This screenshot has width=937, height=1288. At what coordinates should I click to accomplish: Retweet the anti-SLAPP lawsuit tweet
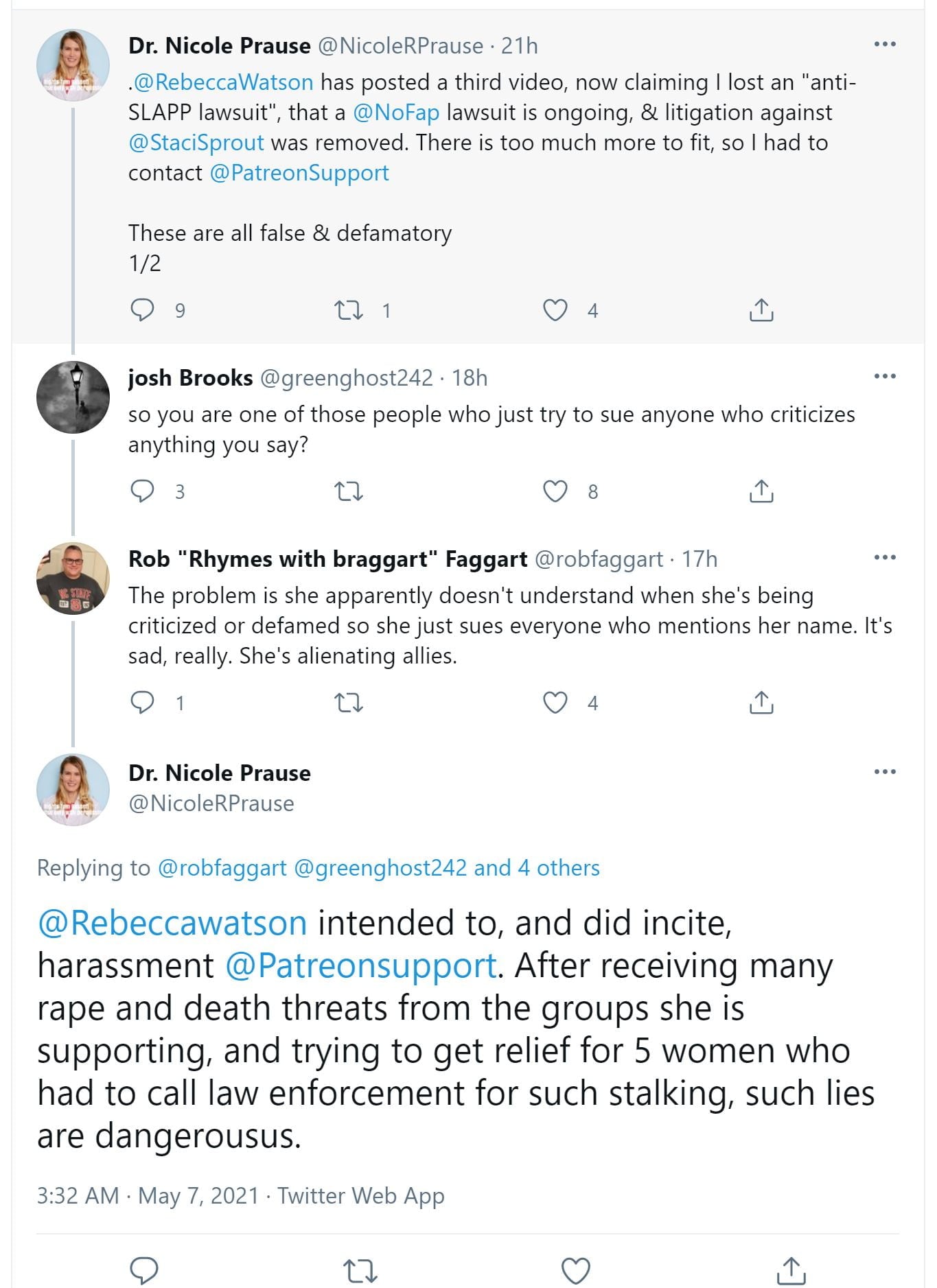[x=348, y=310]
